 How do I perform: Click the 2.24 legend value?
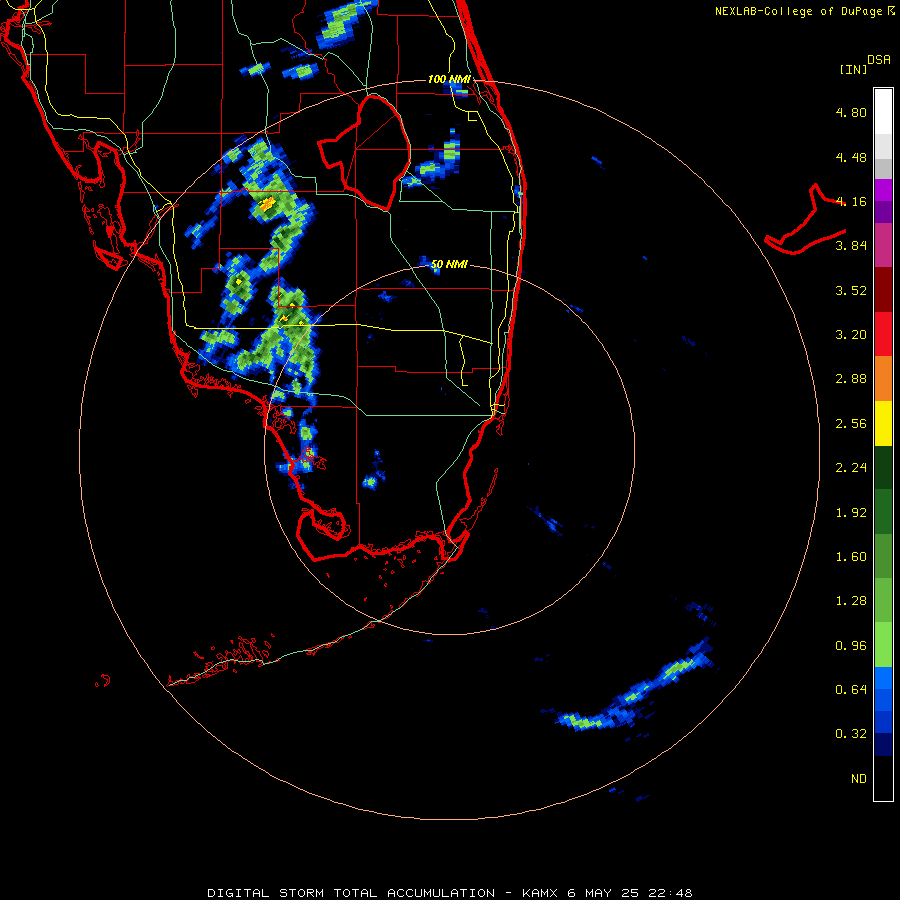851,468
